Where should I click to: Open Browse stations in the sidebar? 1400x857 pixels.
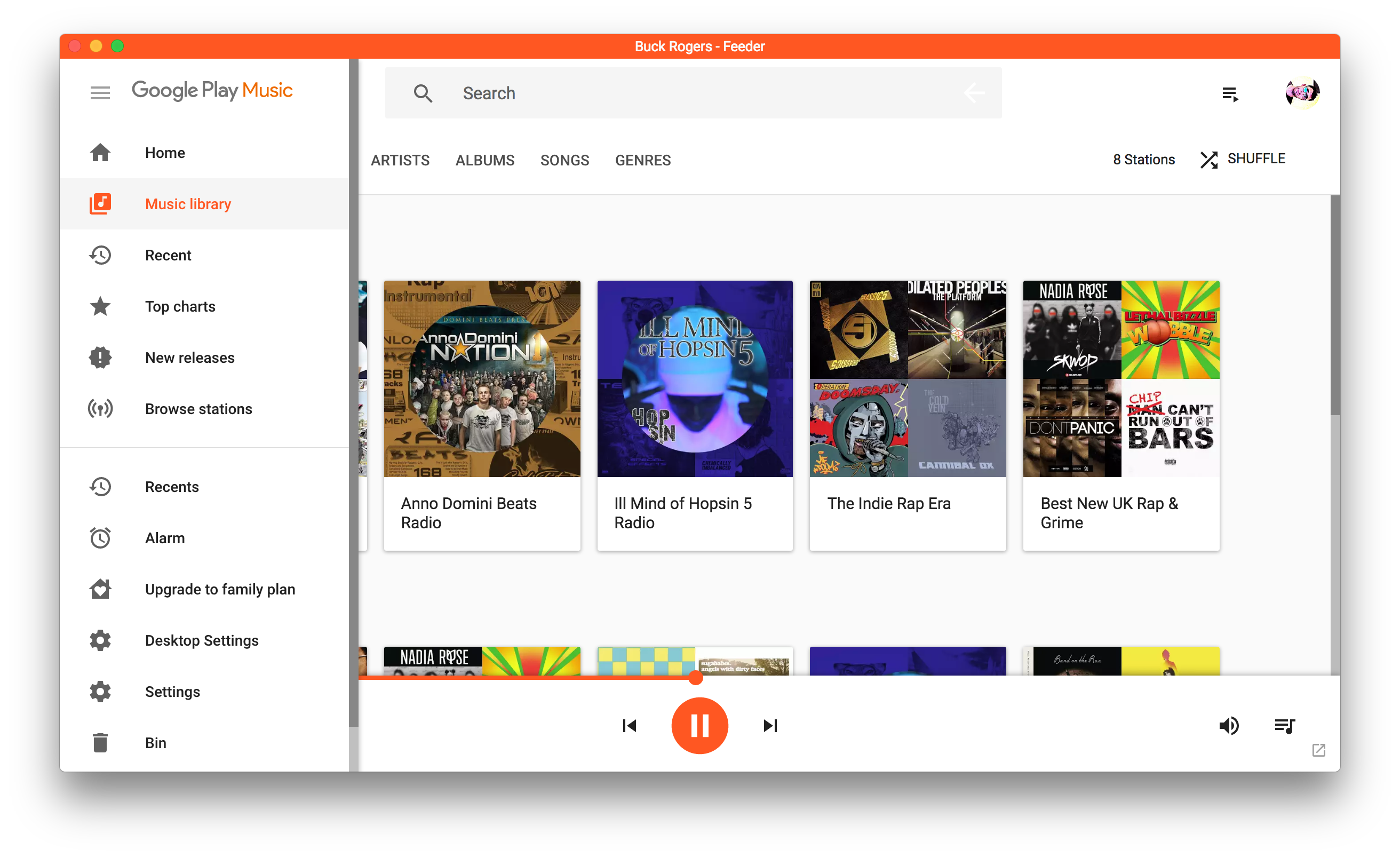tap(198, 409)
